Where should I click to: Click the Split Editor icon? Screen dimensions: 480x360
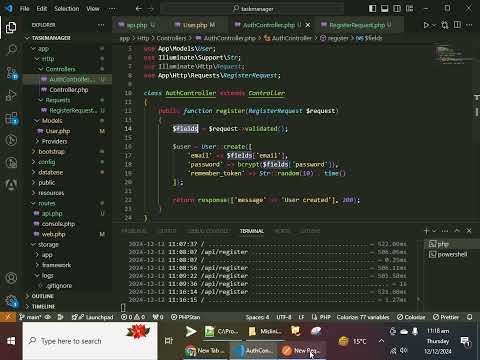(458, 25)
